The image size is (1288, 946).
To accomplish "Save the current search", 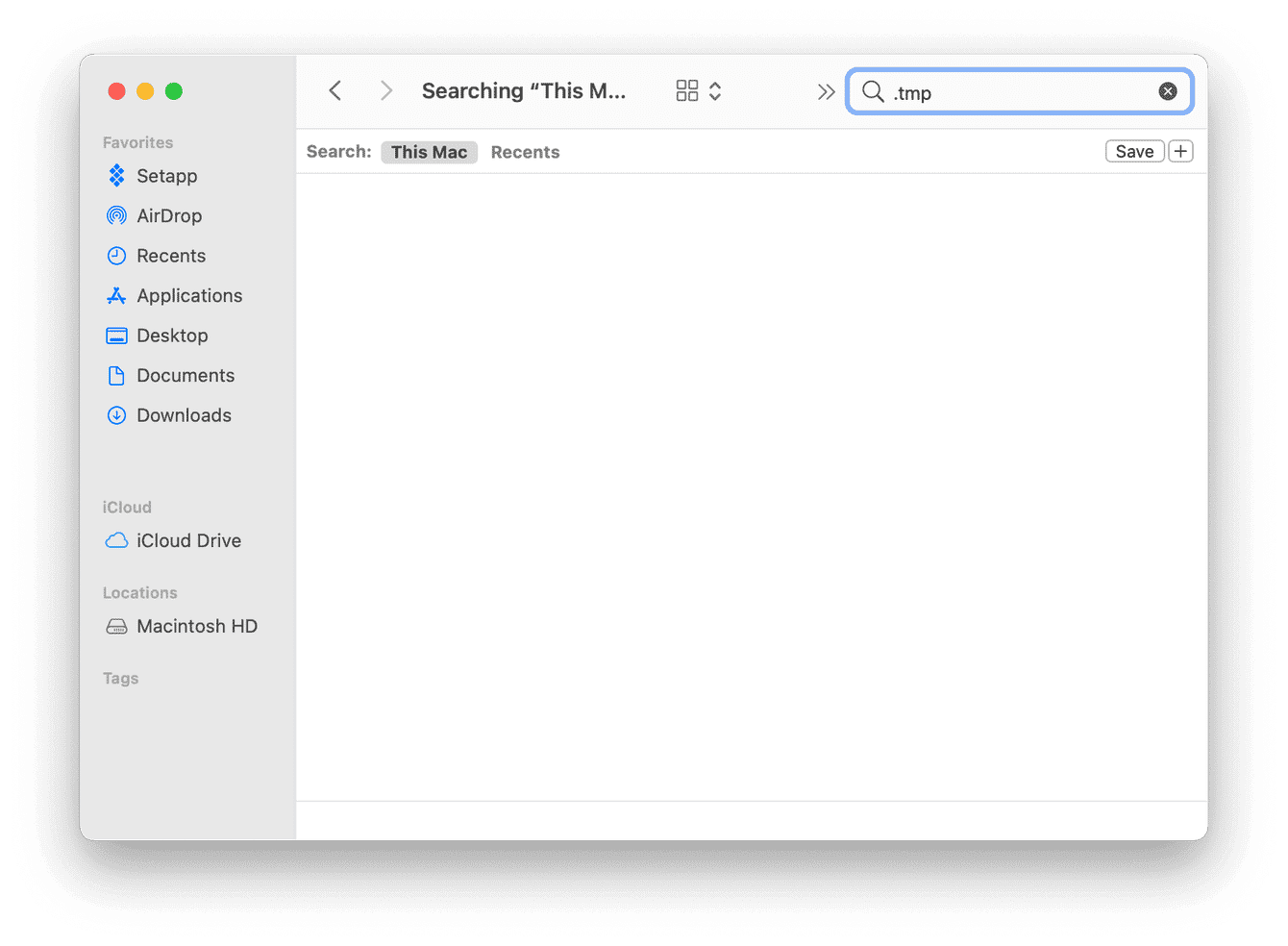I will [x=1134, y=151].
